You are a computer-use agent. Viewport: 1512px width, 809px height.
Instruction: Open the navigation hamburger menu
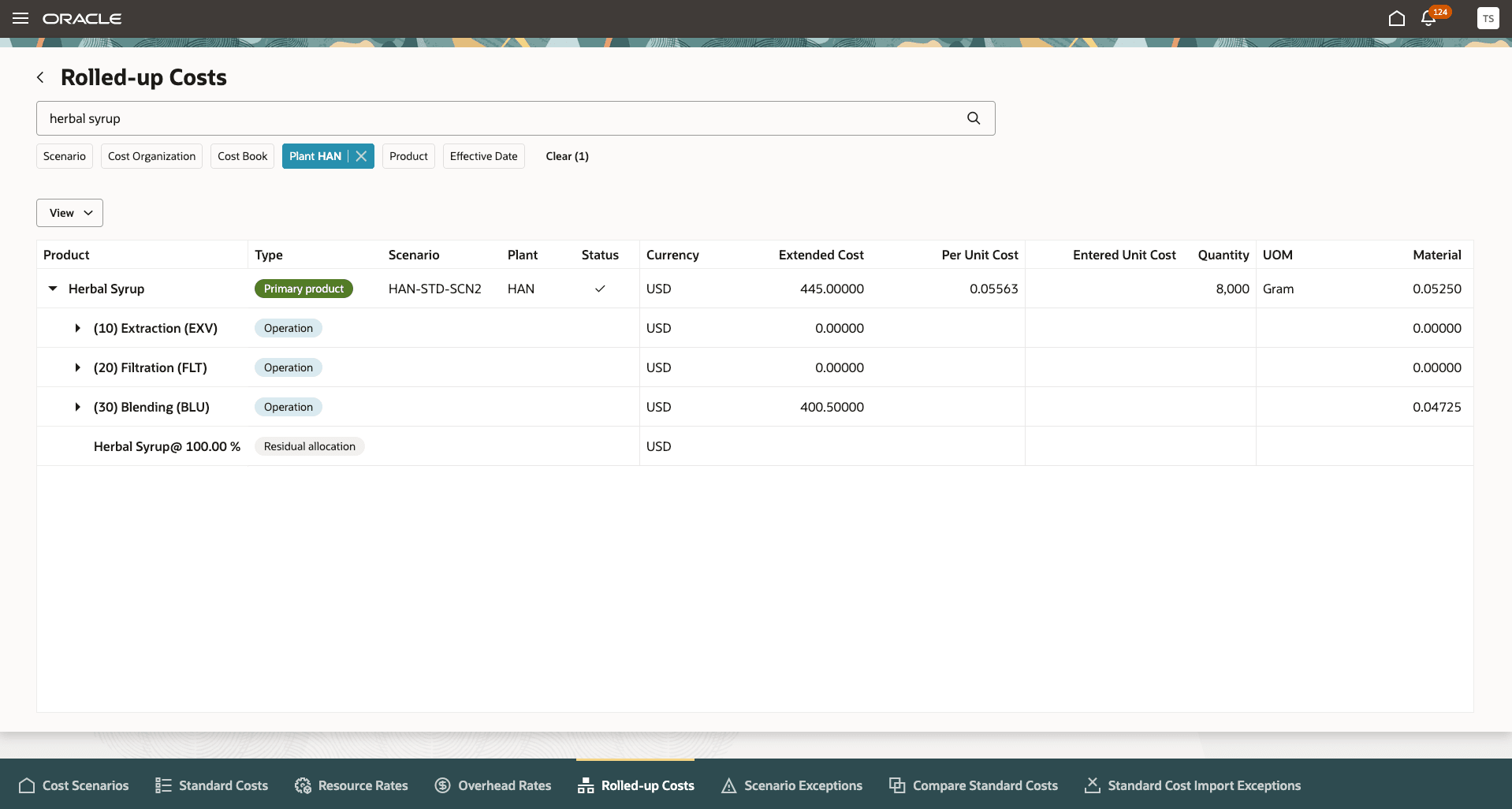pyautogui.click(x=20, y=18)
